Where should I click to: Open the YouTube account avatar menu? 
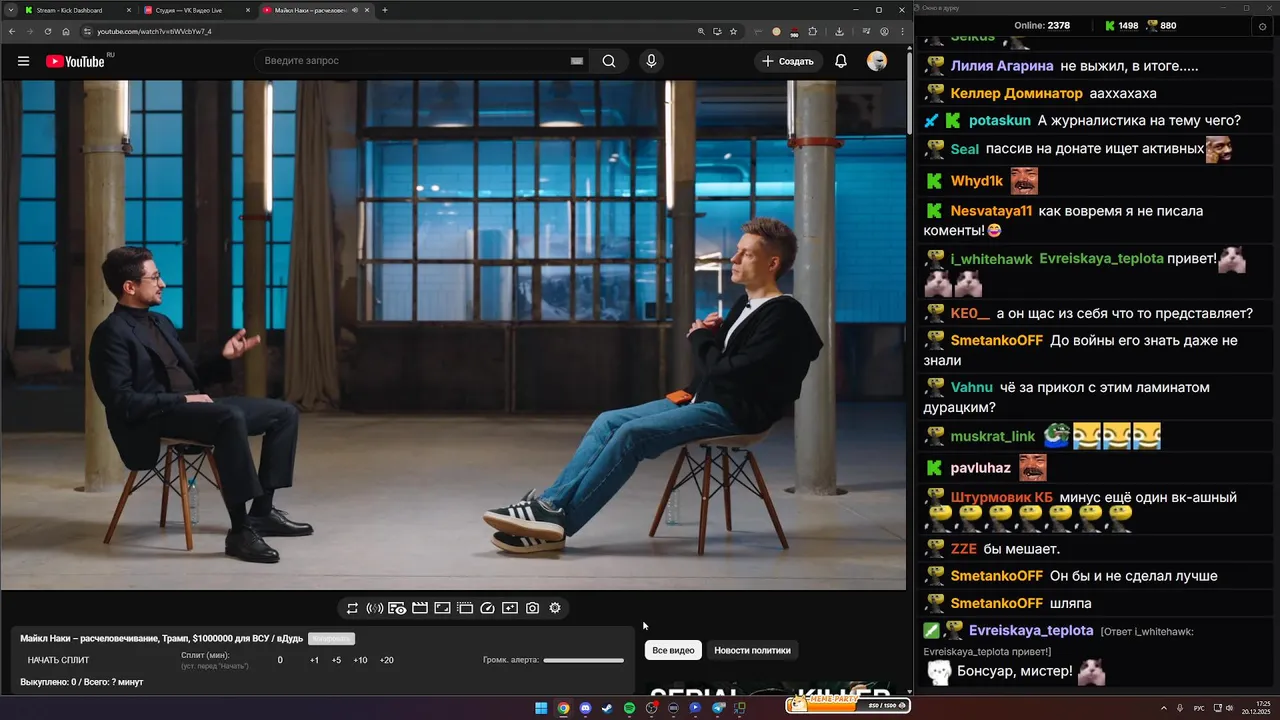(x=877, y=61)
